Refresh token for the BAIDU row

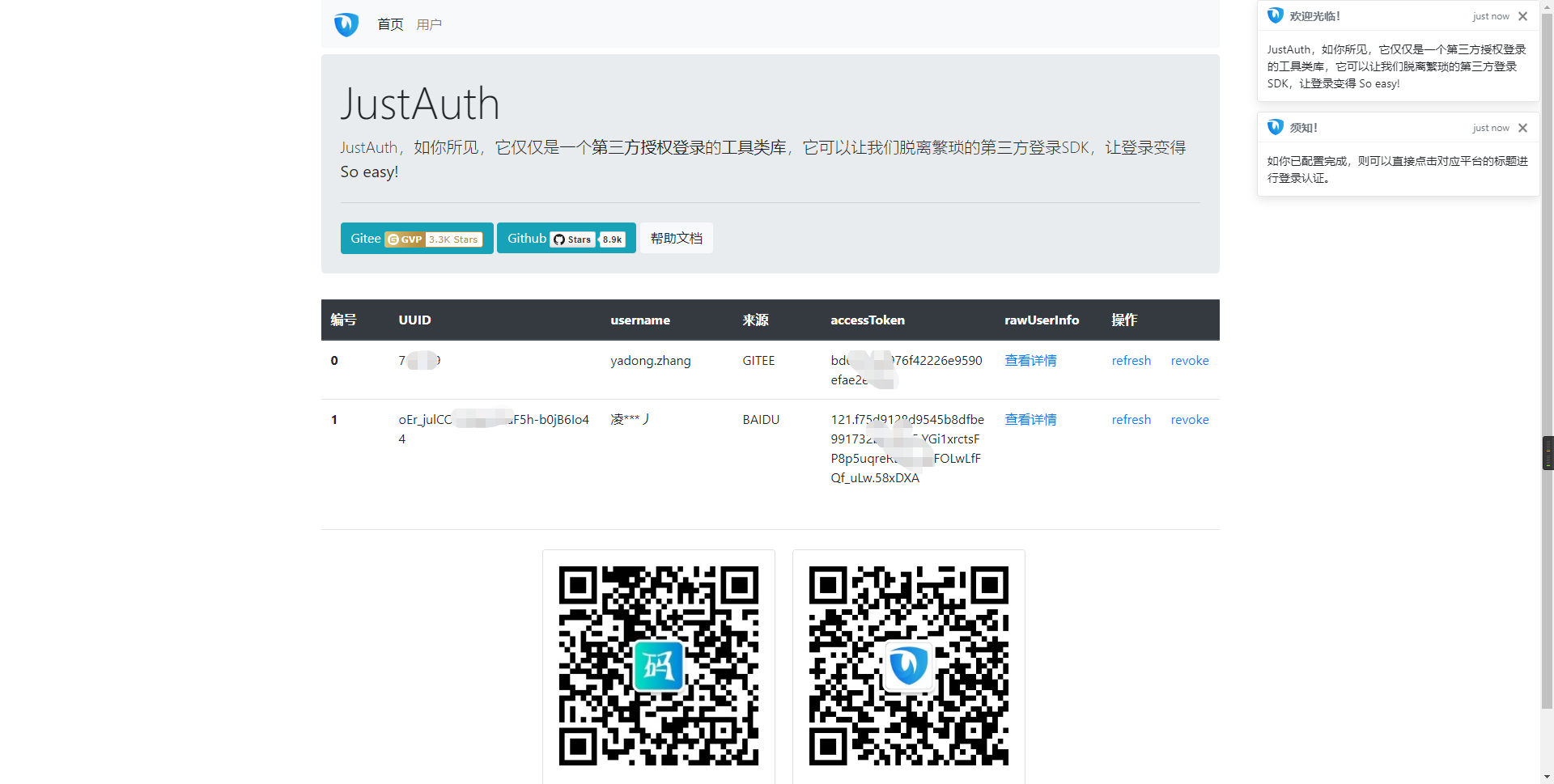1131,419
